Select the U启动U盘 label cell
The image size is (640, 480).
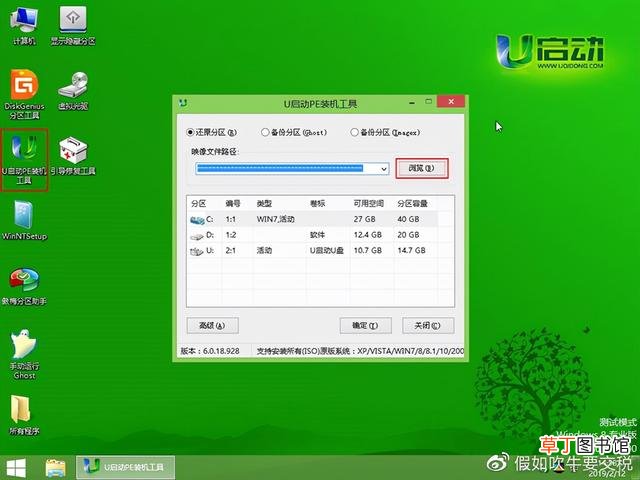tap(327, 250)
